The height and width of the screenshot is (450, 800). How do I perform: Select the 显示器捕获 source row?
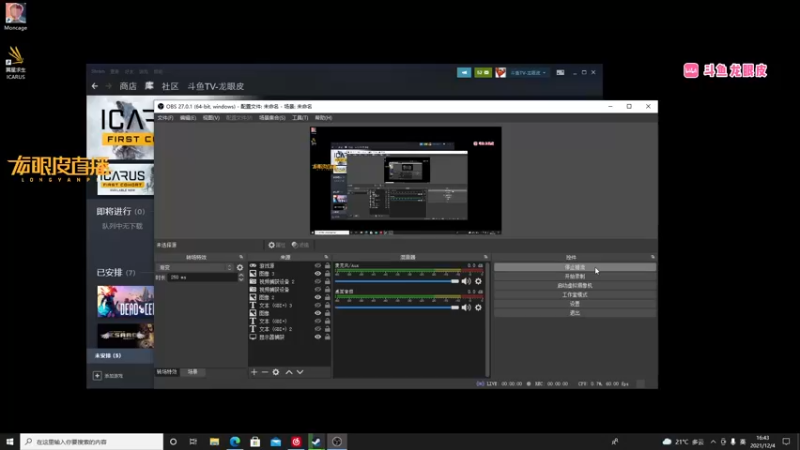[x=289, y=337]
